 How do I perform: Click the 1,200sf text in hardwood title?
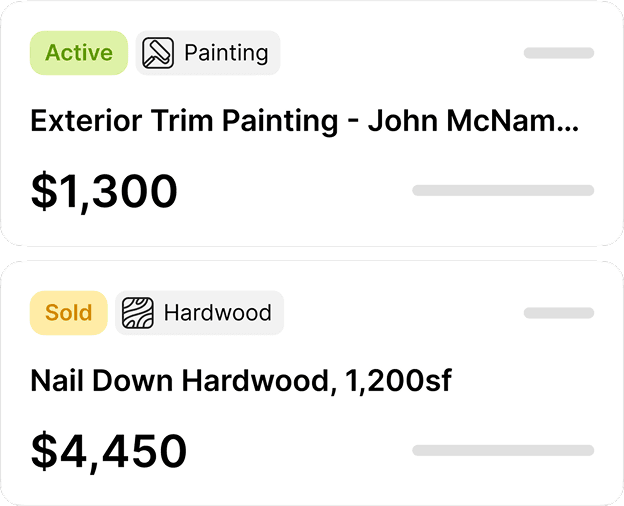tap(398, 381)
